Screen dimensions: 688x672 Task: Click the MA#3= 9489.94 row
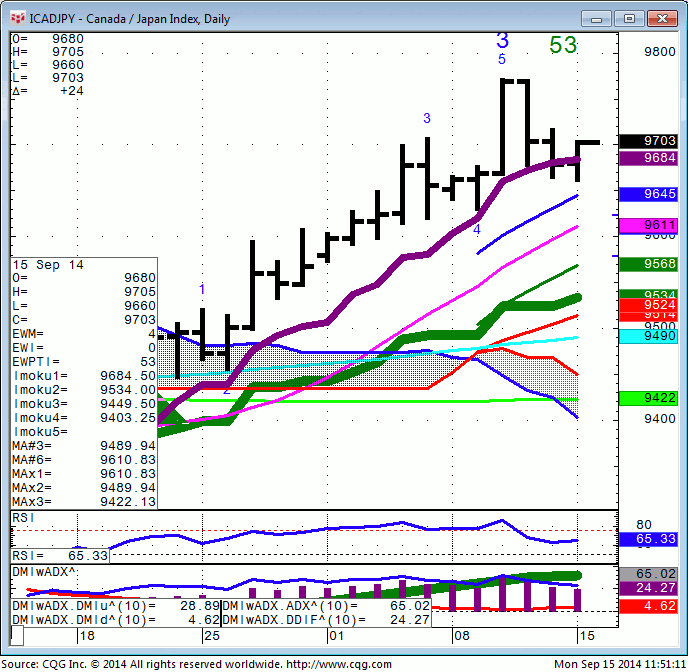click(x=84, y=446)
